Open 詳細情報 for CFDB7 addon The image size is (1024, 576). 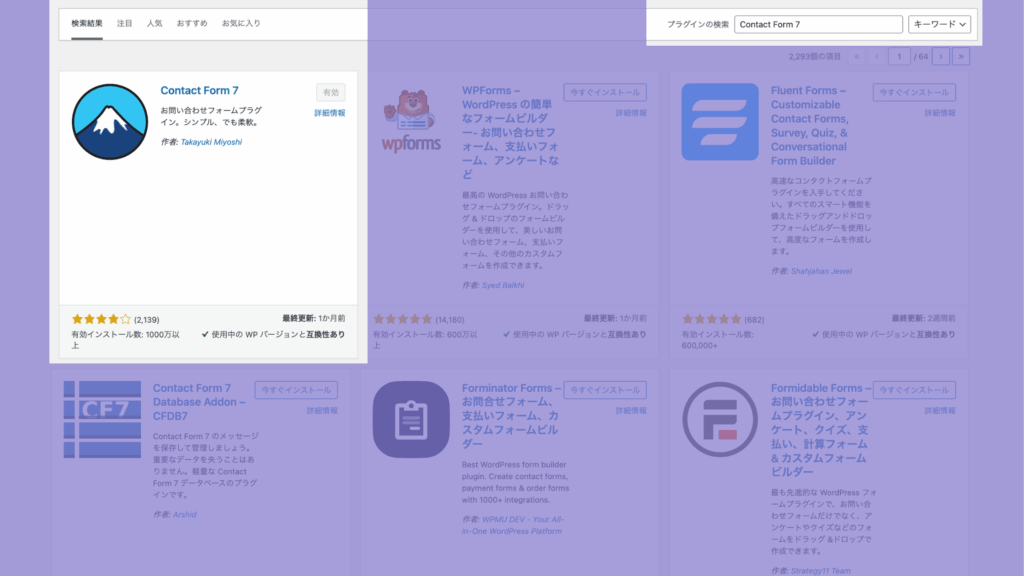click(x=322, y=411)
